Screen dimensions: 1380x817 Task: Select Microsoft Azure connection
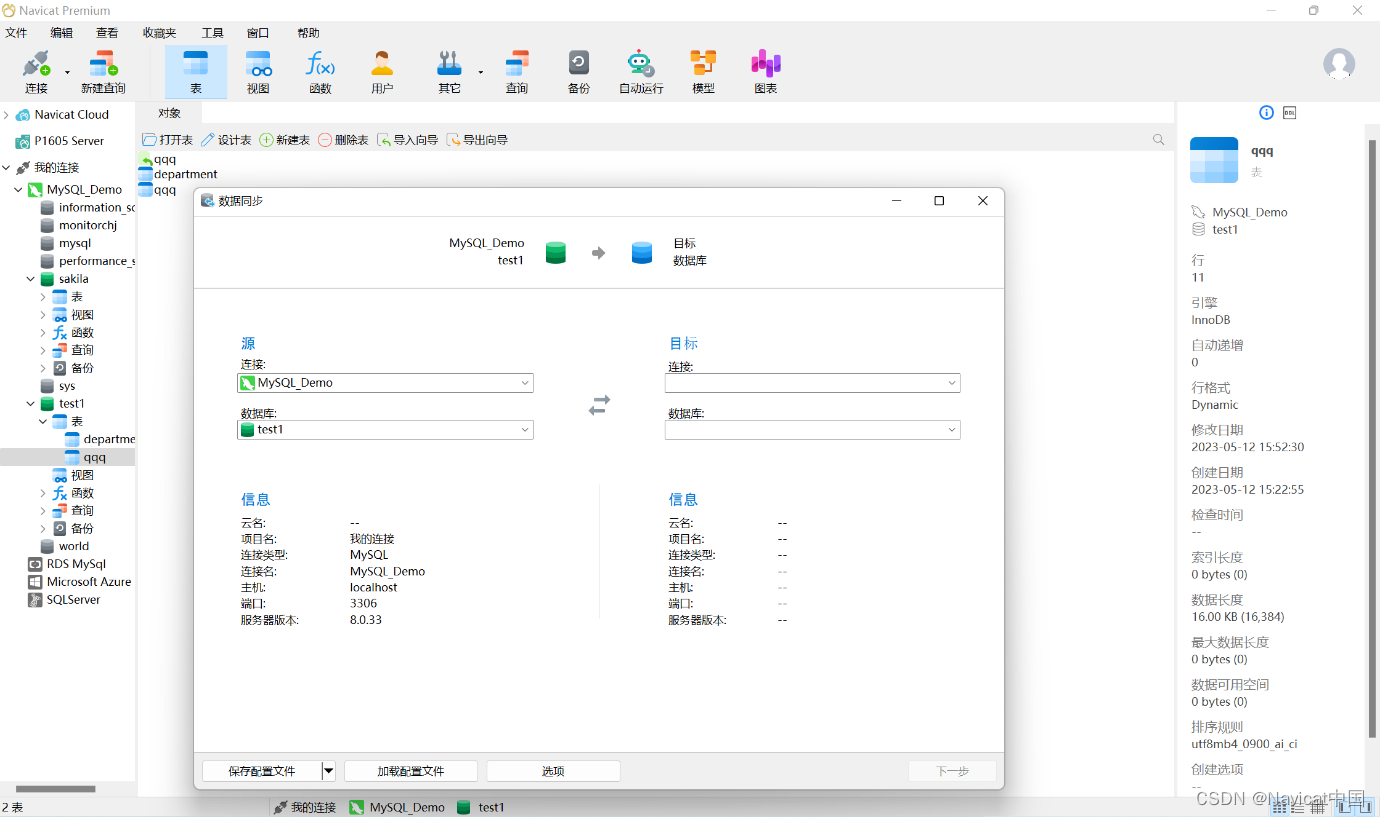[x=79, y=582]
